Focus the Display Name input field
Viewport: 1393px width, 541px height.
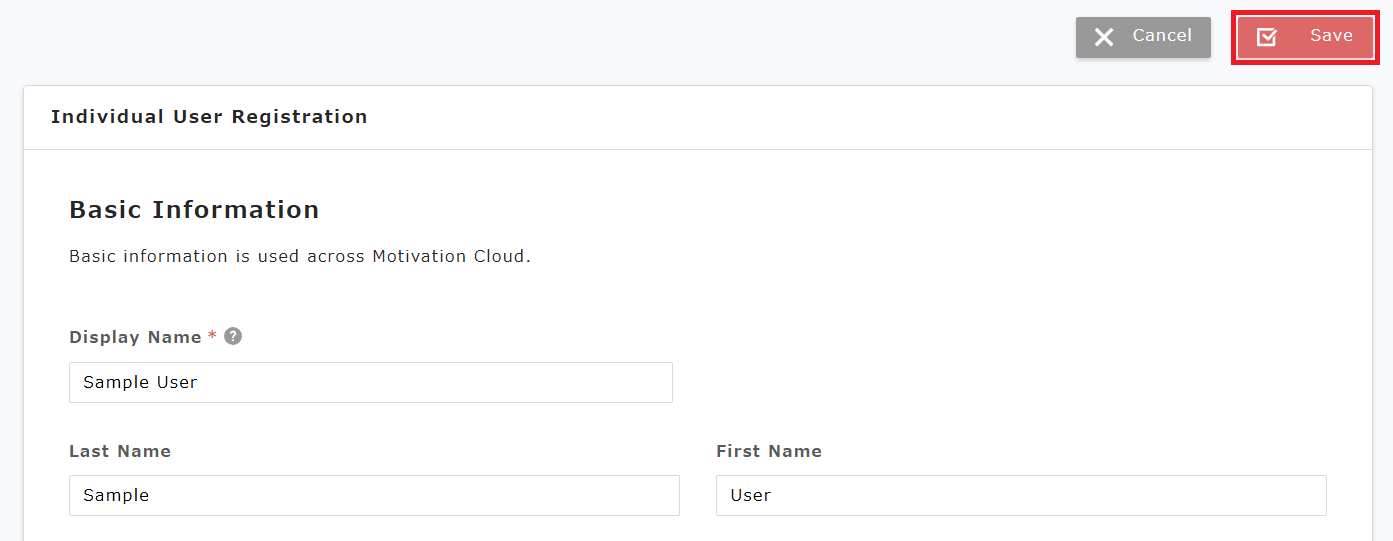370,382
